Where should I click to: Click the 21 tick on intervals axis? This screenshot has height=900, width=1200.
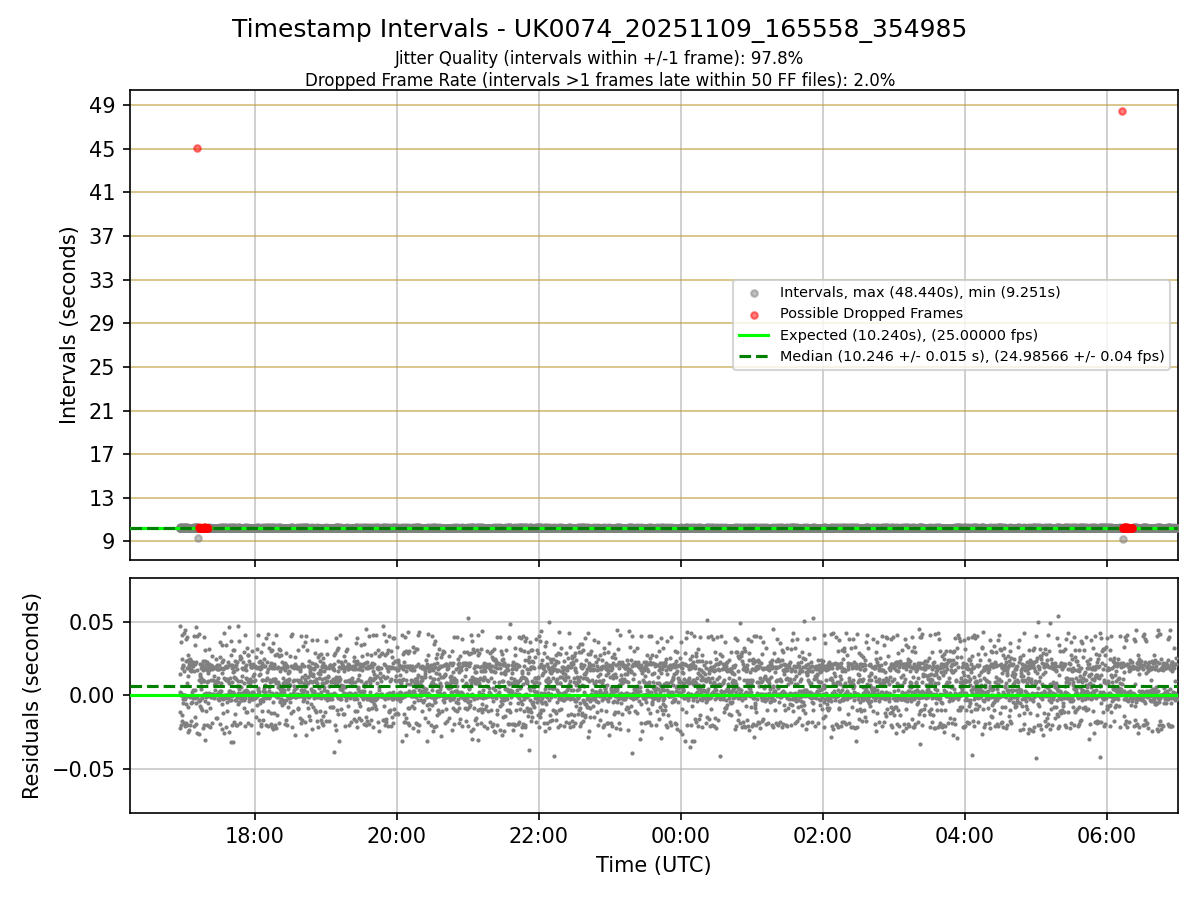coord(104,410)
